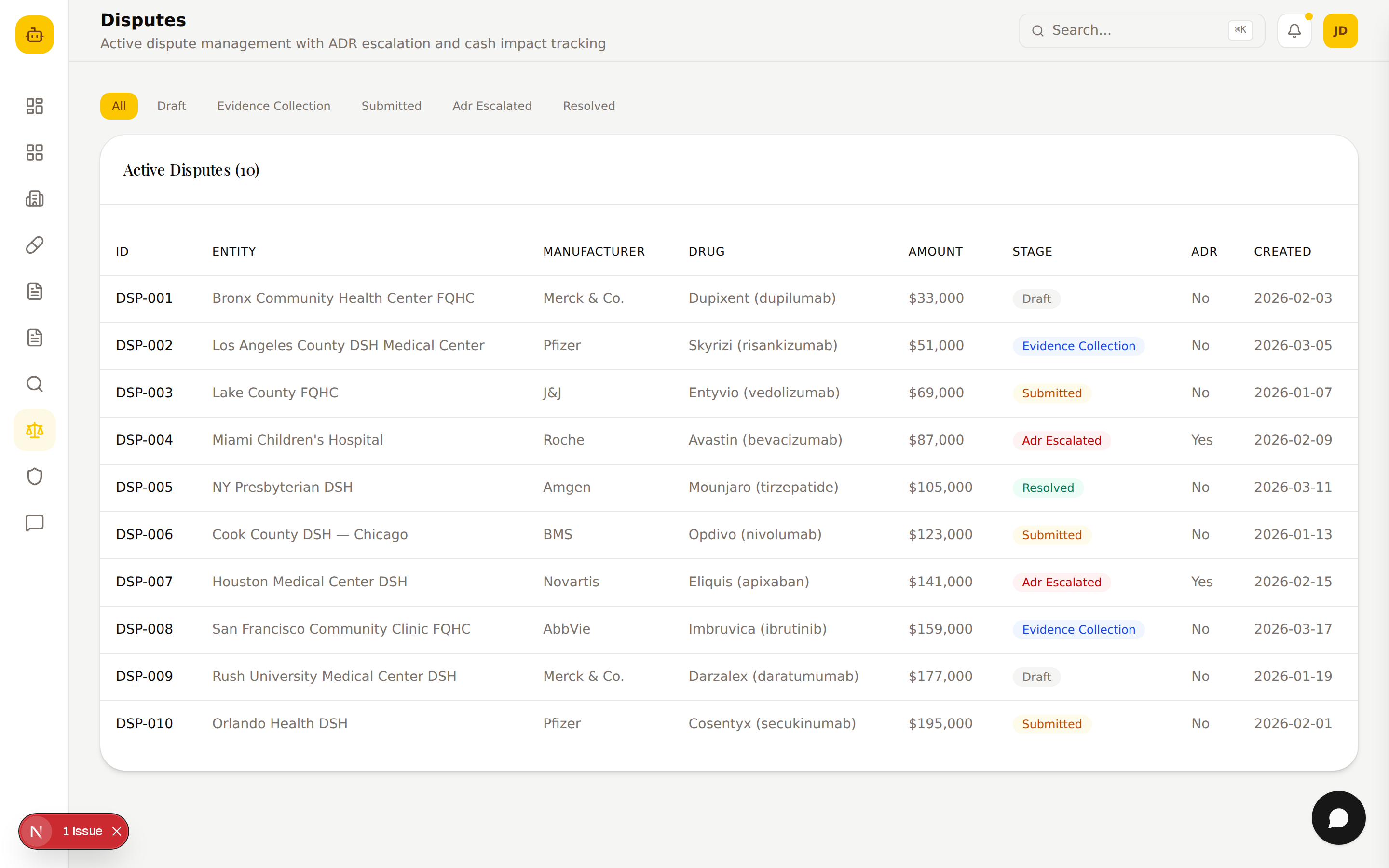Click the Adr Escalated badge for DSP-004

[x=1061, y=441]
